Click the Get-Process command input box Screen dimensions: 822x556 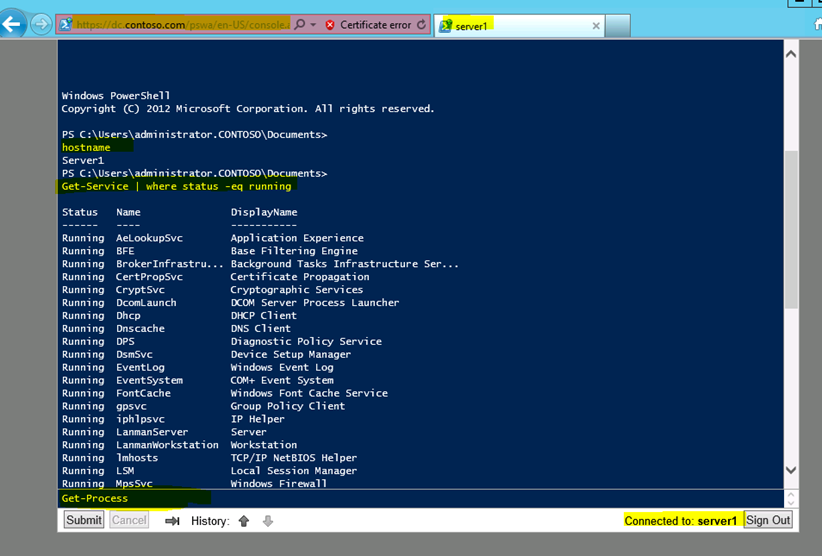point(420,498)
